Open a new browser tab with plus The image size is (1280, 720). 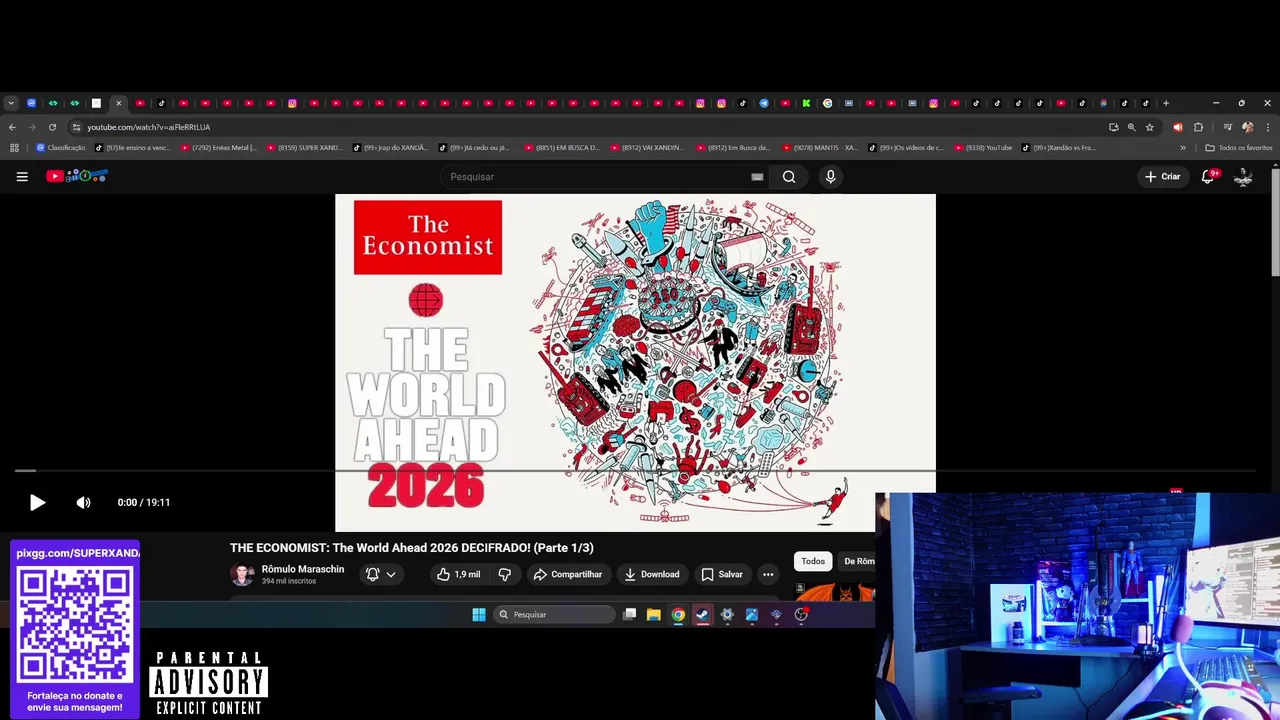click(1165, 103)
